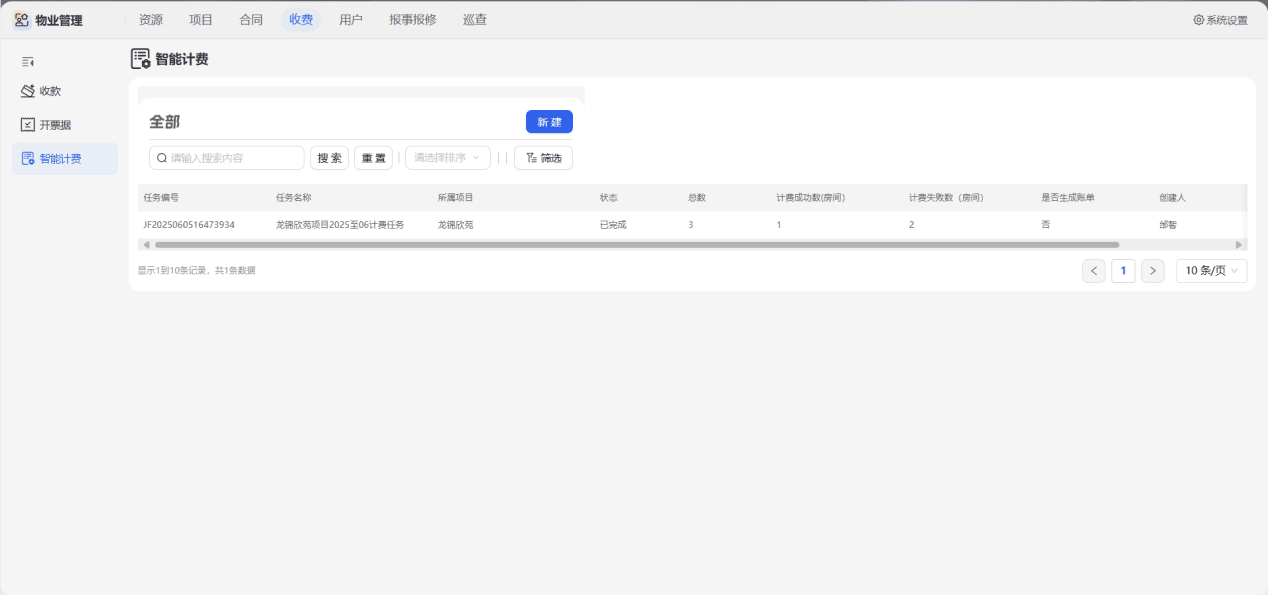Click the 智能计费 page header icon

pyautogui.click(x=141, y=59)
